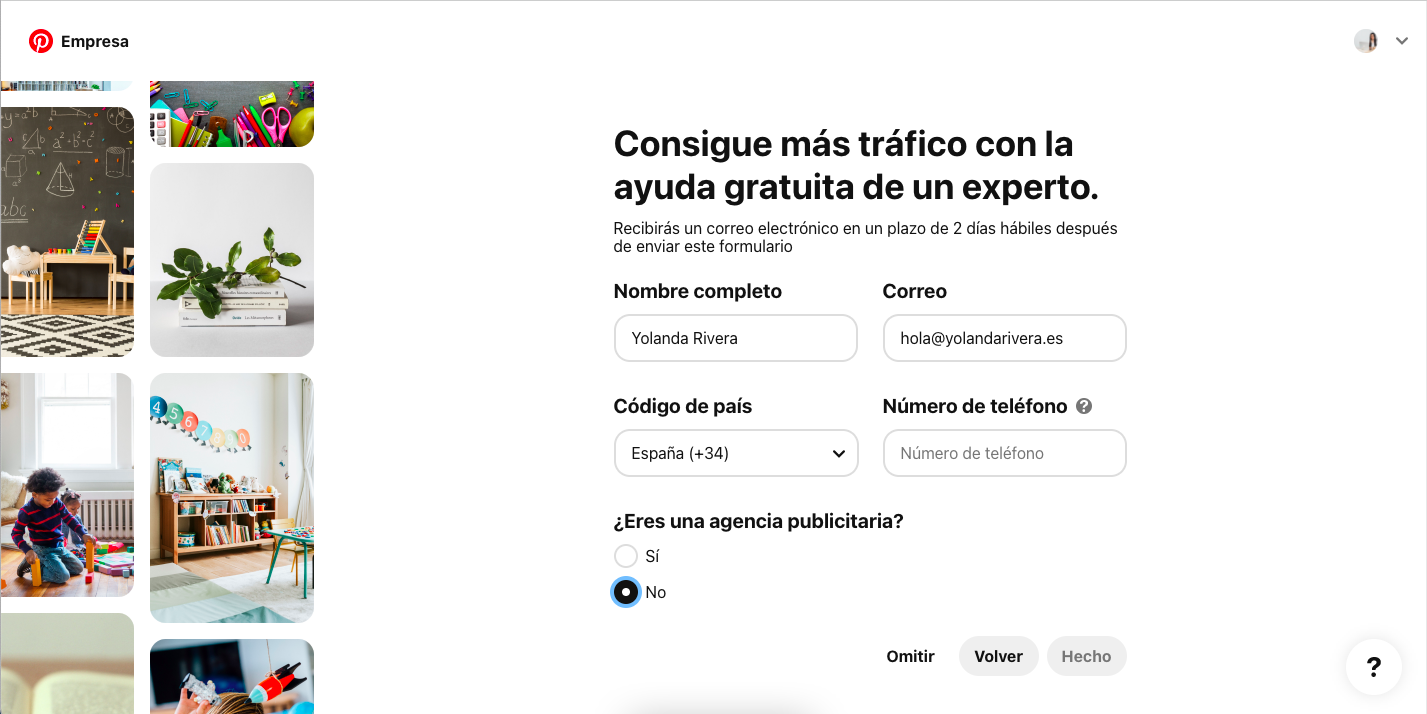Select No for agencia publicitaria
This screenshot has width=1427, height=714.
click(626, 592)
